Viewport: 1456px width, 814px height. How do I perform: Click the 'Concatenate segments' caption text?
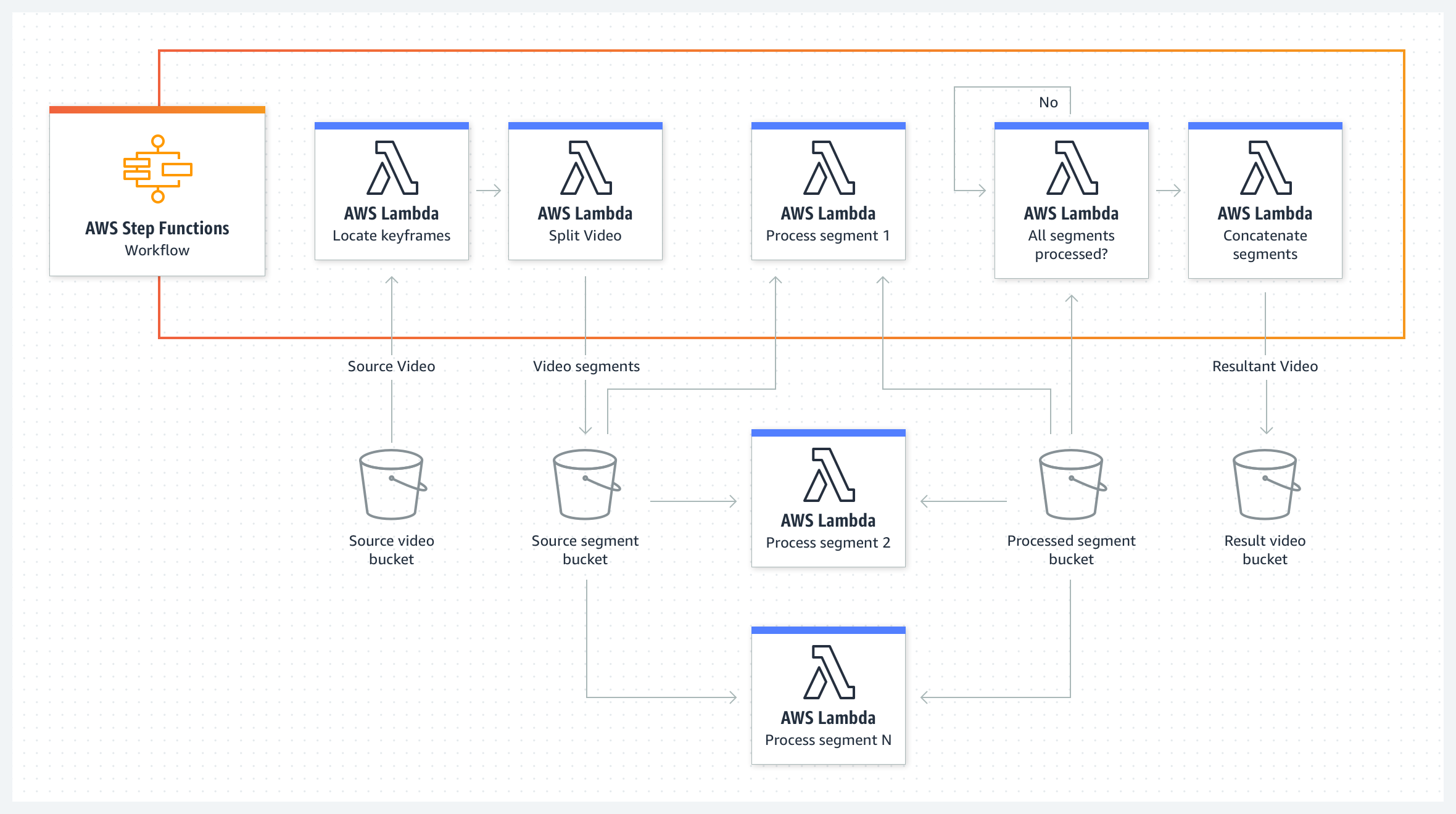(1265, 245)
